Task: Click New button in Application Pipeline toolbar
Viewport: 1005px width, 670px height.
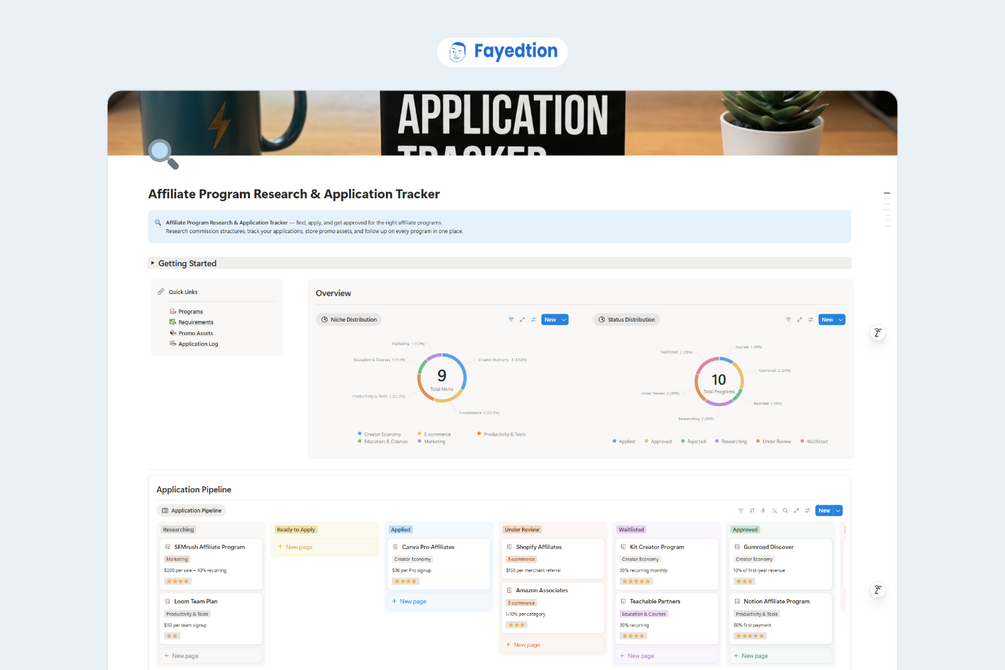Action: (x=825, y=511)
